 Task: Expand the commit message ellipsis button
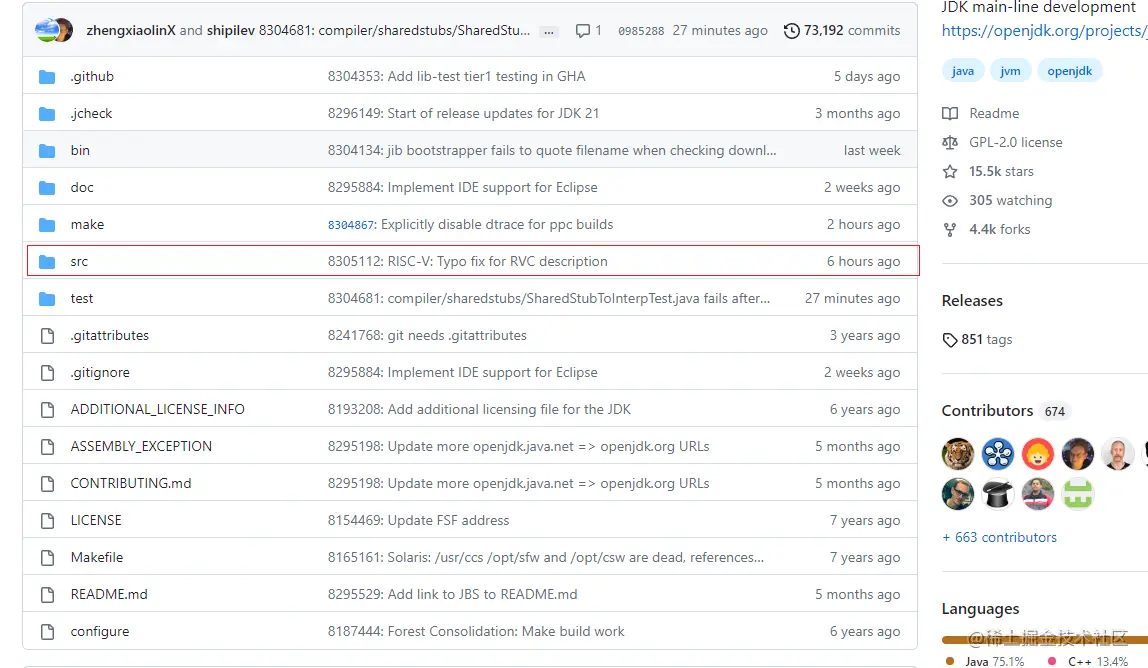tap(548, 31)
